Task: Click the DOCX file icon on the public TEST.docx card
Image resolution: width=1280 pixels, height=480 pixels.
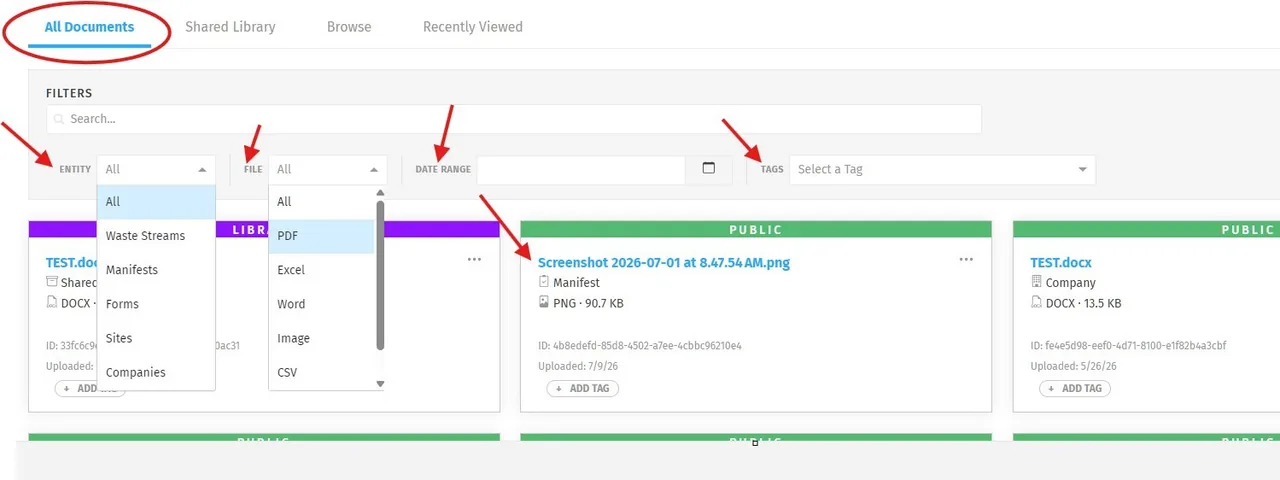Action: pyautogui.click(x=1036, y=302)
